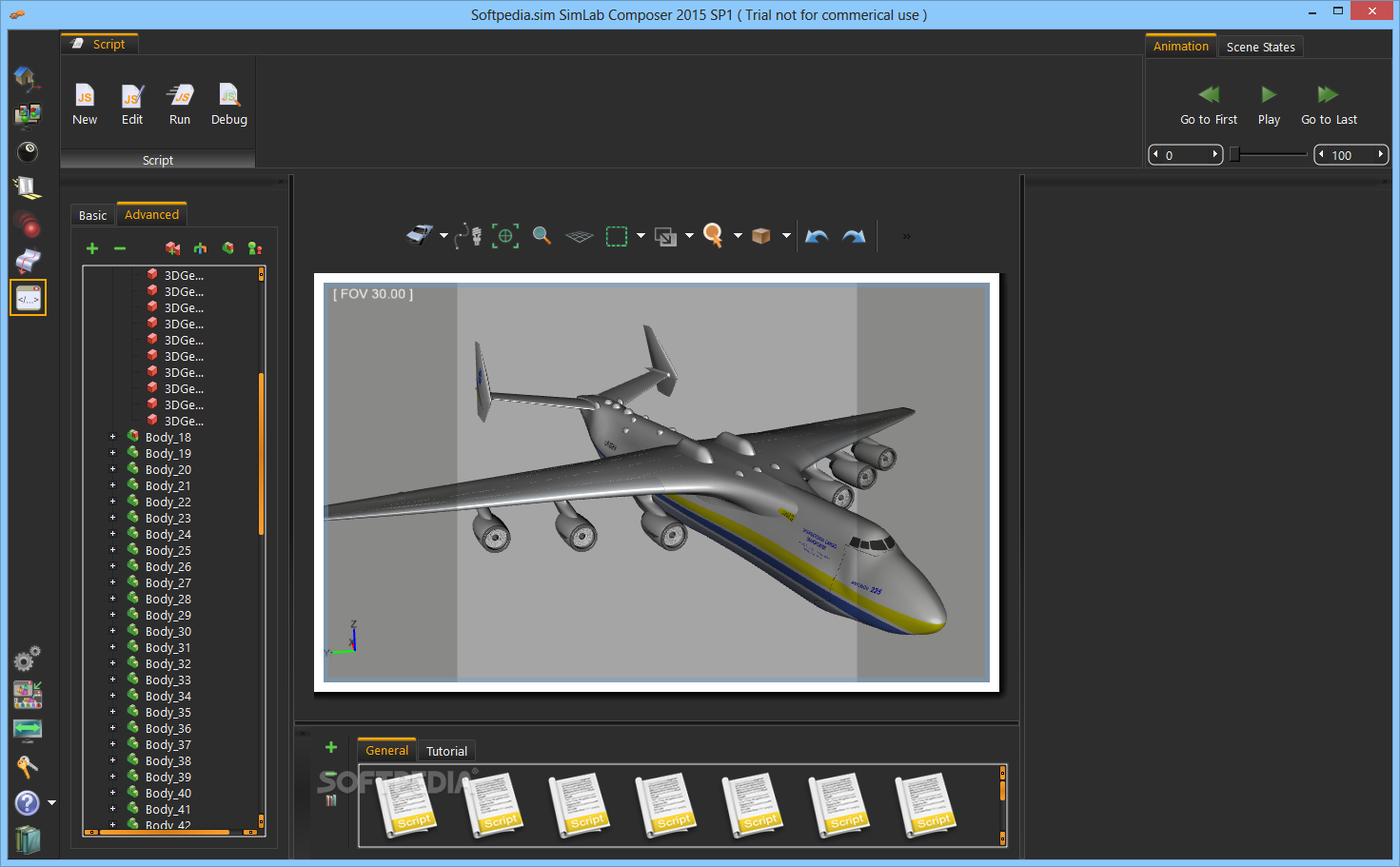Select the highlighted scripting workbench icon
The width and height of the screenshot is (1400, 867).
tap(29, 298)
